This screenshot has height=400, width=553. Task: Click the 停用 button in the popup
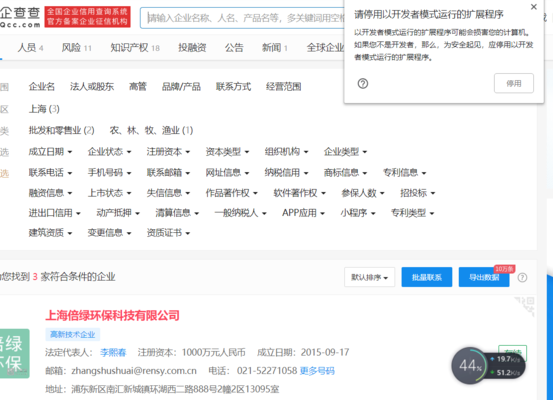point(514,83)
